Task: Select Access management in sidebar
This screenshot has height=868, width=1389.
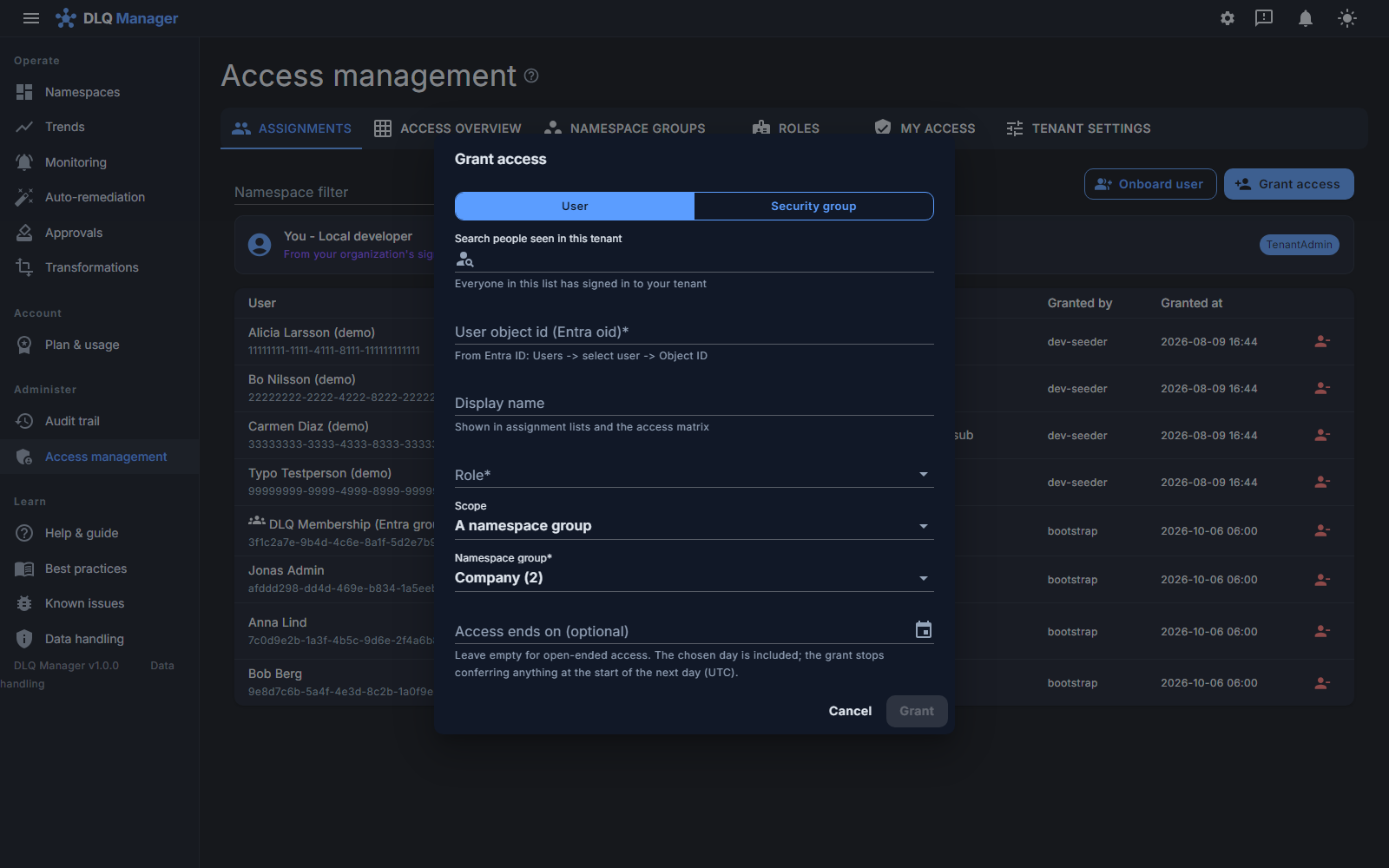Action: pos(100,457)
